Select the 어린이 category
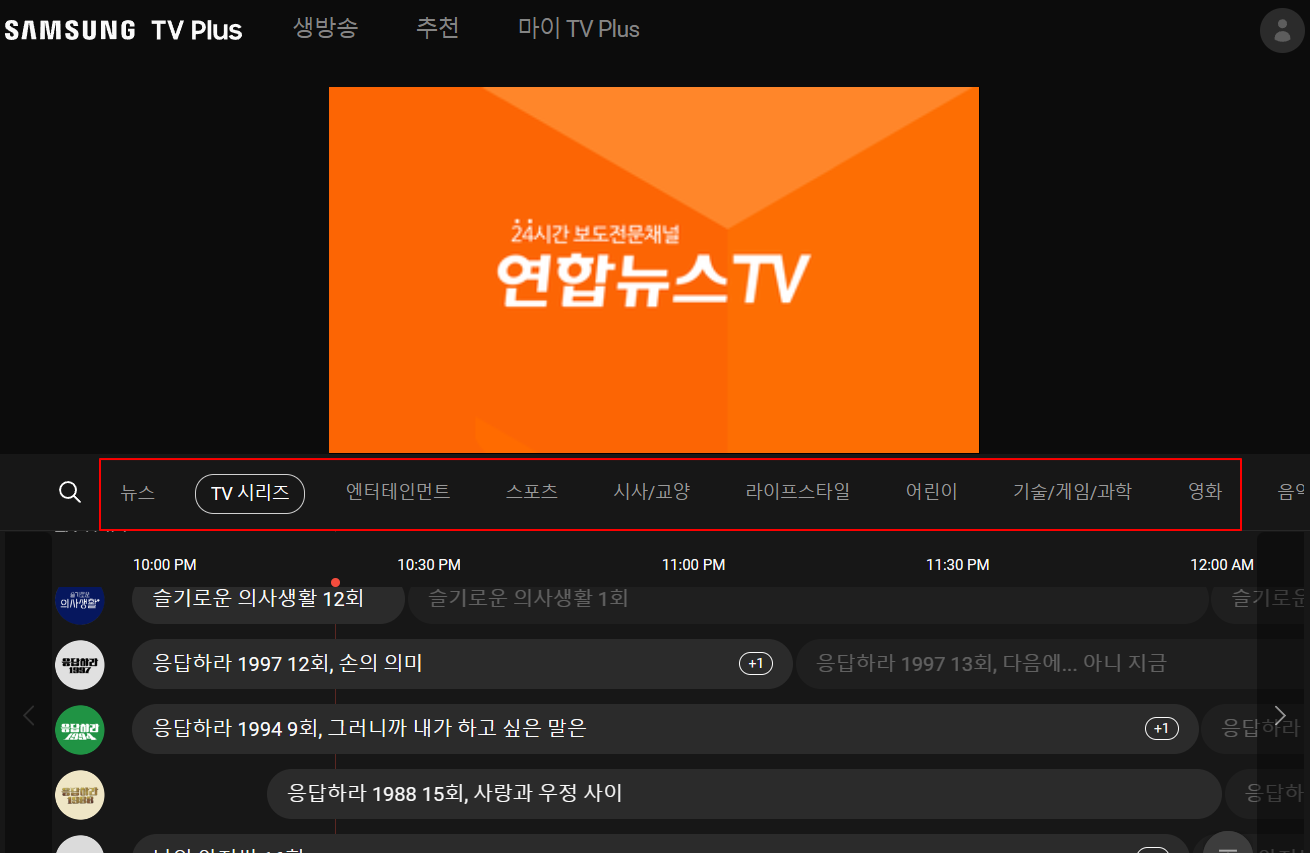This screenshot has width=1310, height=853. point(932,491)
